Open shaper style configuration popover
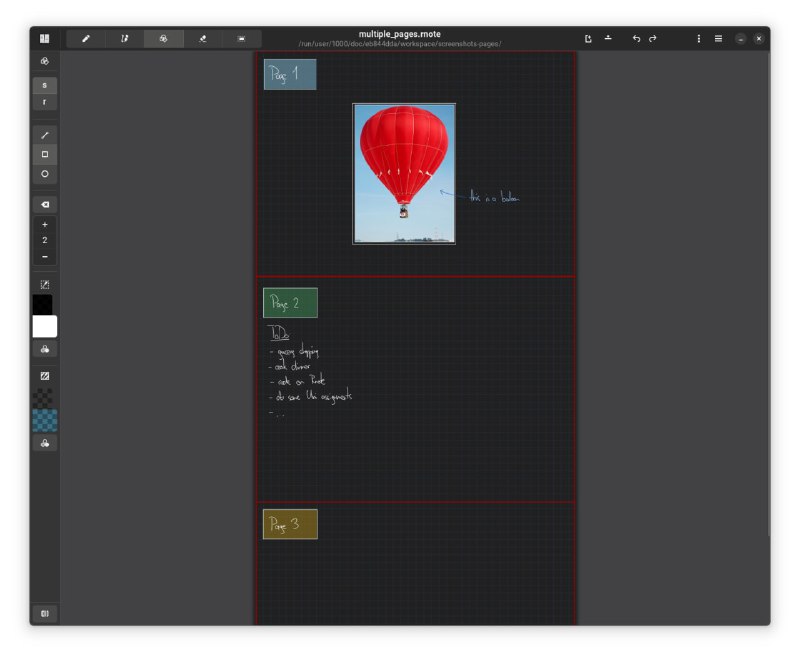The height and width of the screenshot is (658, 800). click(x=45, y=61)
